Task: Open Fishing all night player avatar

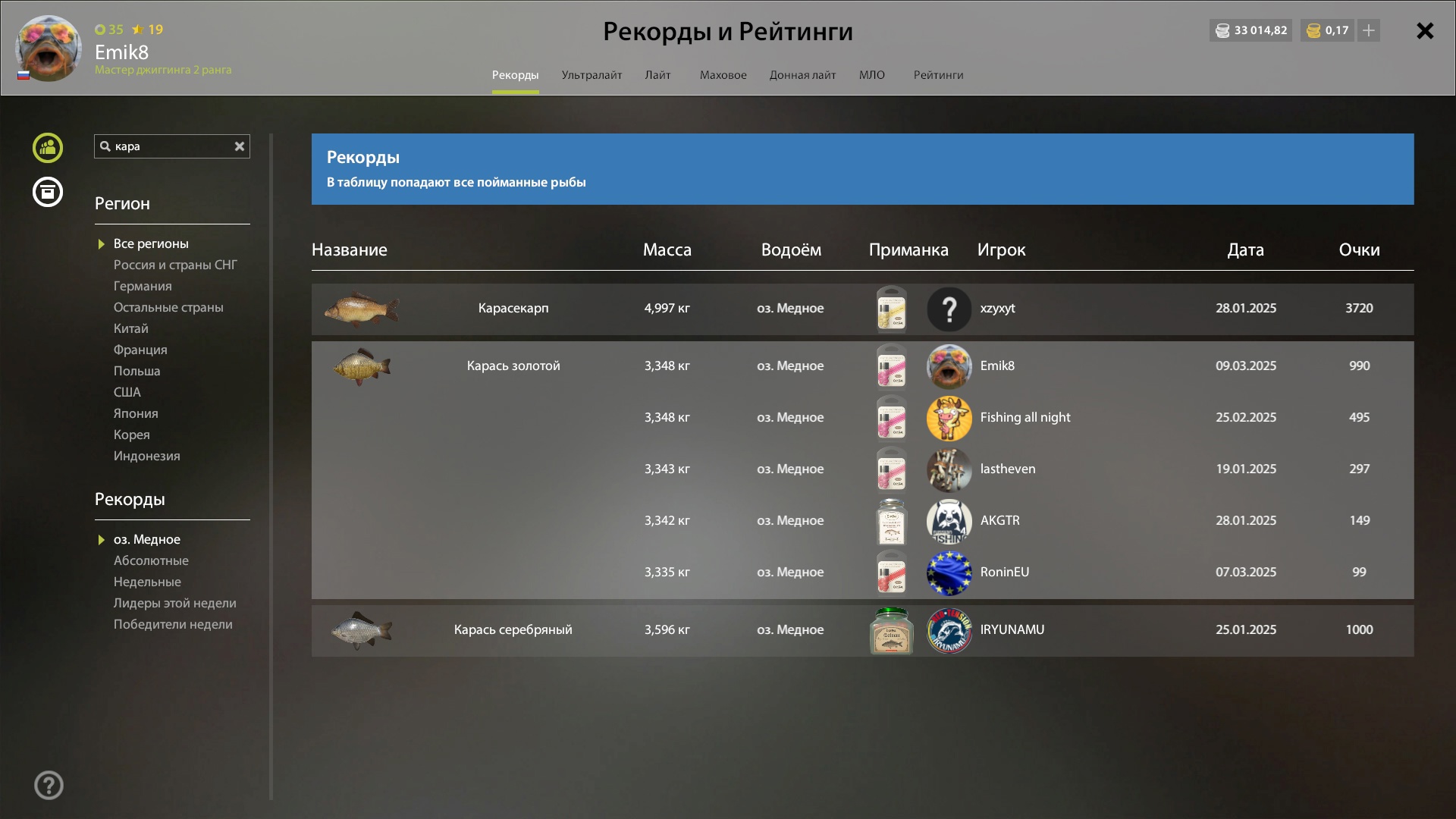Action: (x=949, y=419)
